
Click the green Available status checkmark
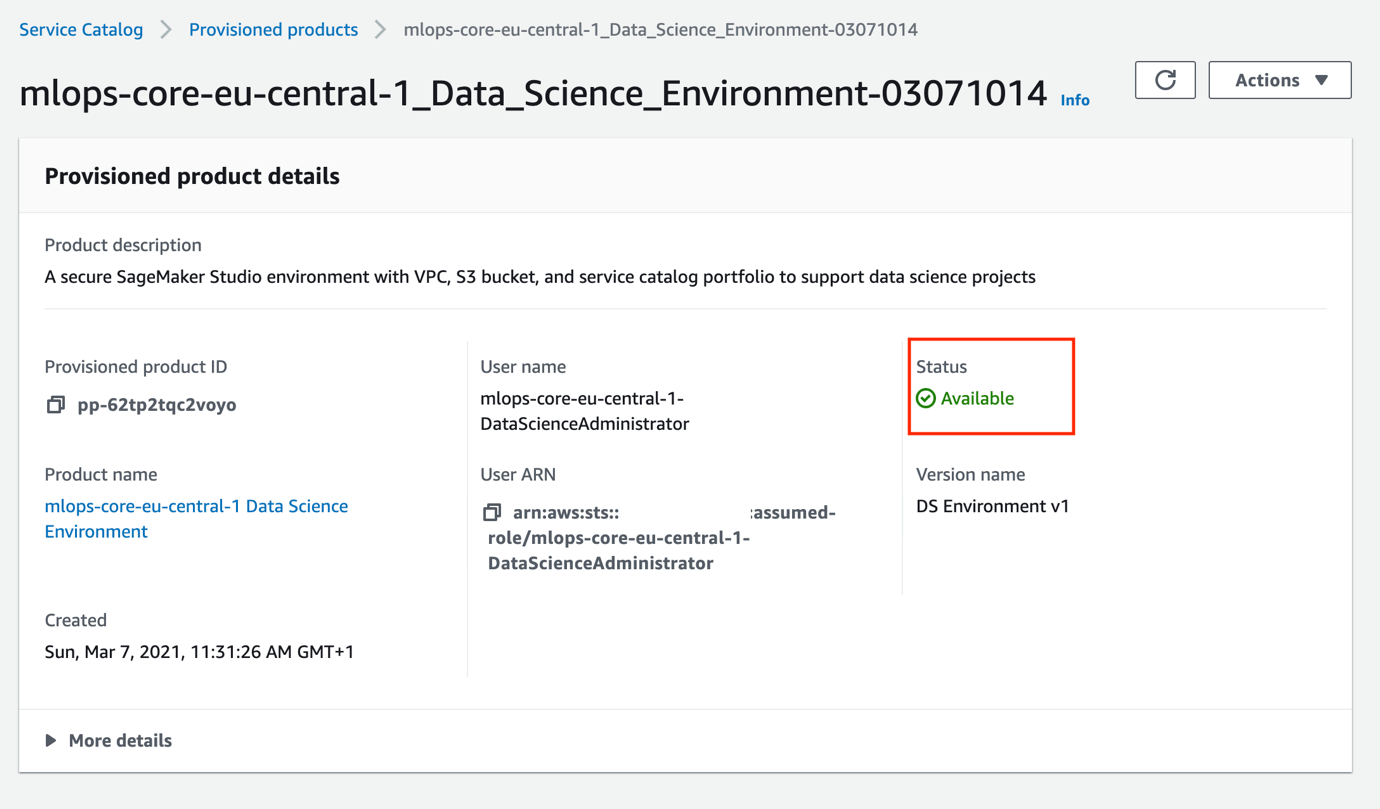(x=926, y=398)
